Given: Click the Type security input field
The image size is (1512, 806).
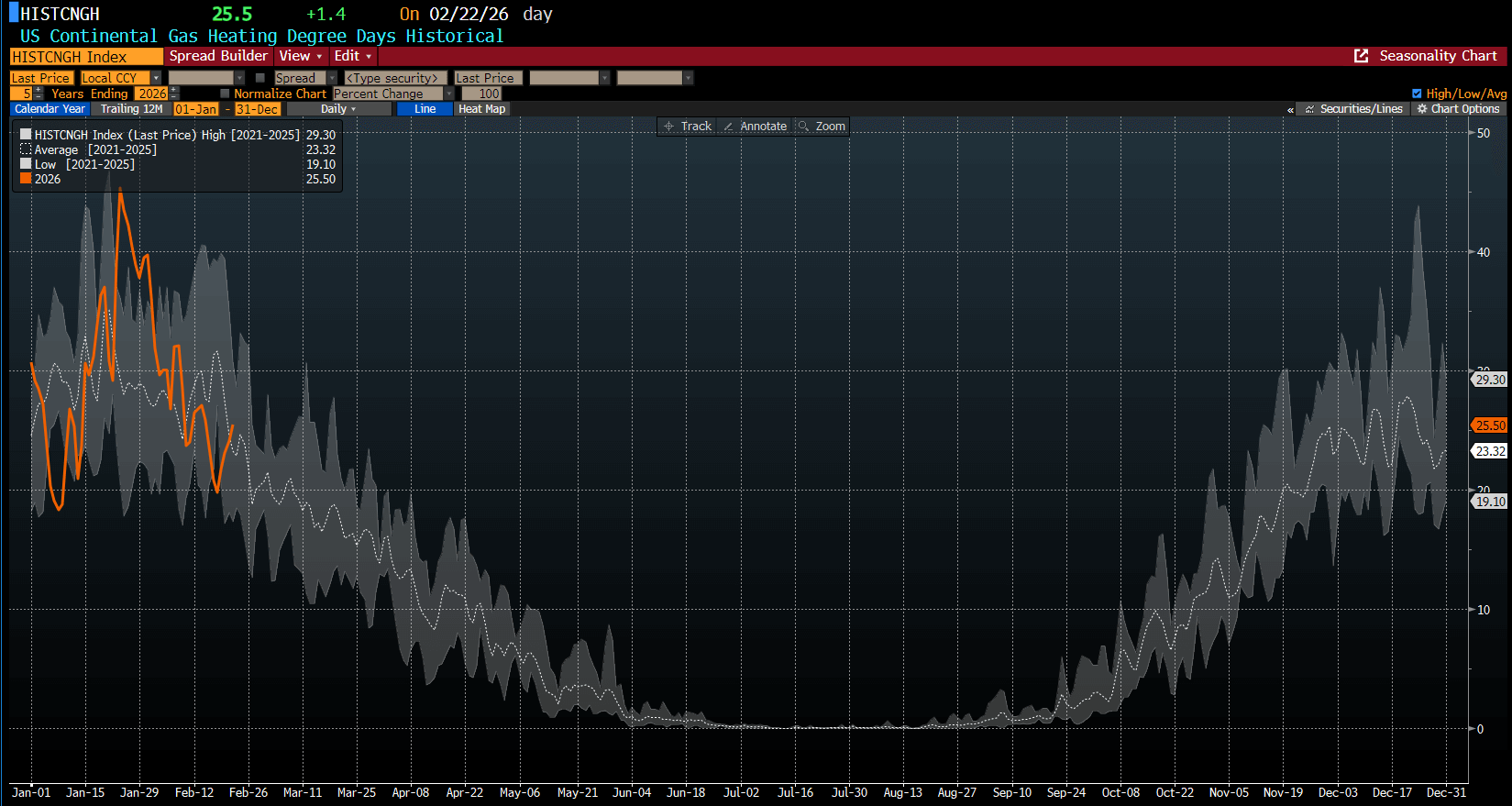Looking at the screenshot, I should pyautogui.click(x=395, y=78).
